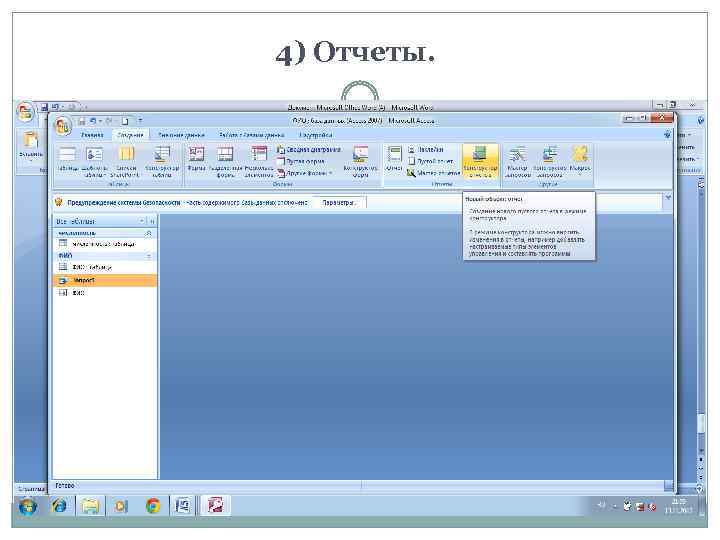This screenshot has height=540, width=720.
Task: Click Access icon on taskbar
Action: 214,506
